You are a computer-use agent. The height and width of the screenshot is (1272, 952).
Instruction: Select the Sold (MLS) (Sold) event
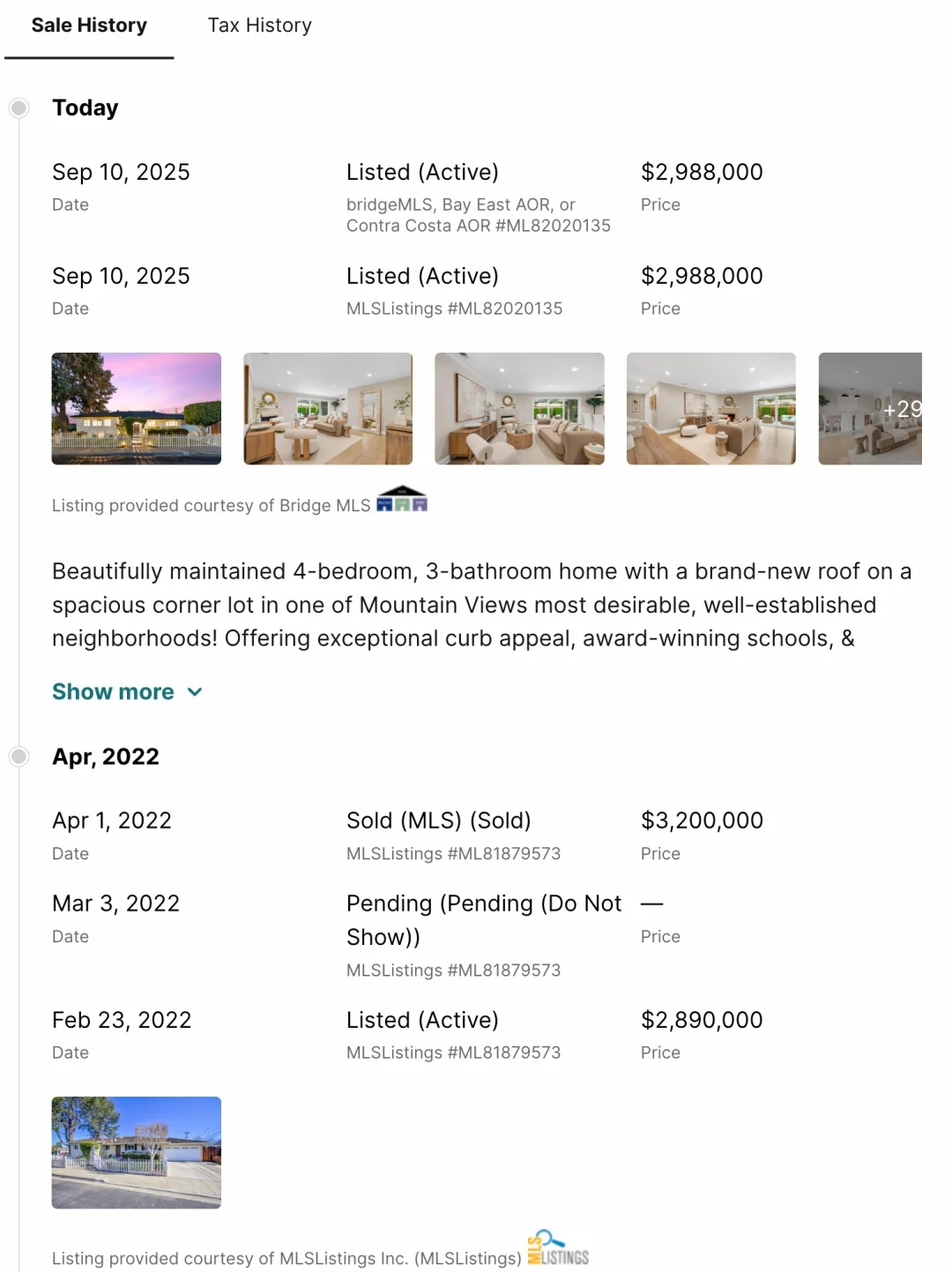tap(439, 821)
